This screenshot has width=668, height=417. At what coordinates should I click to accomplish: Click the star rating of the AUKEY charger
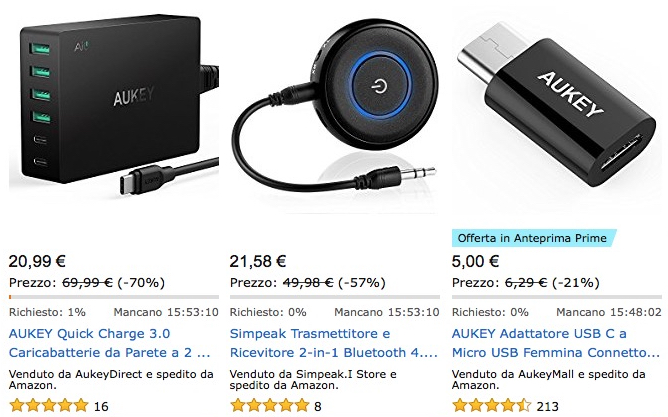point(49,406)
